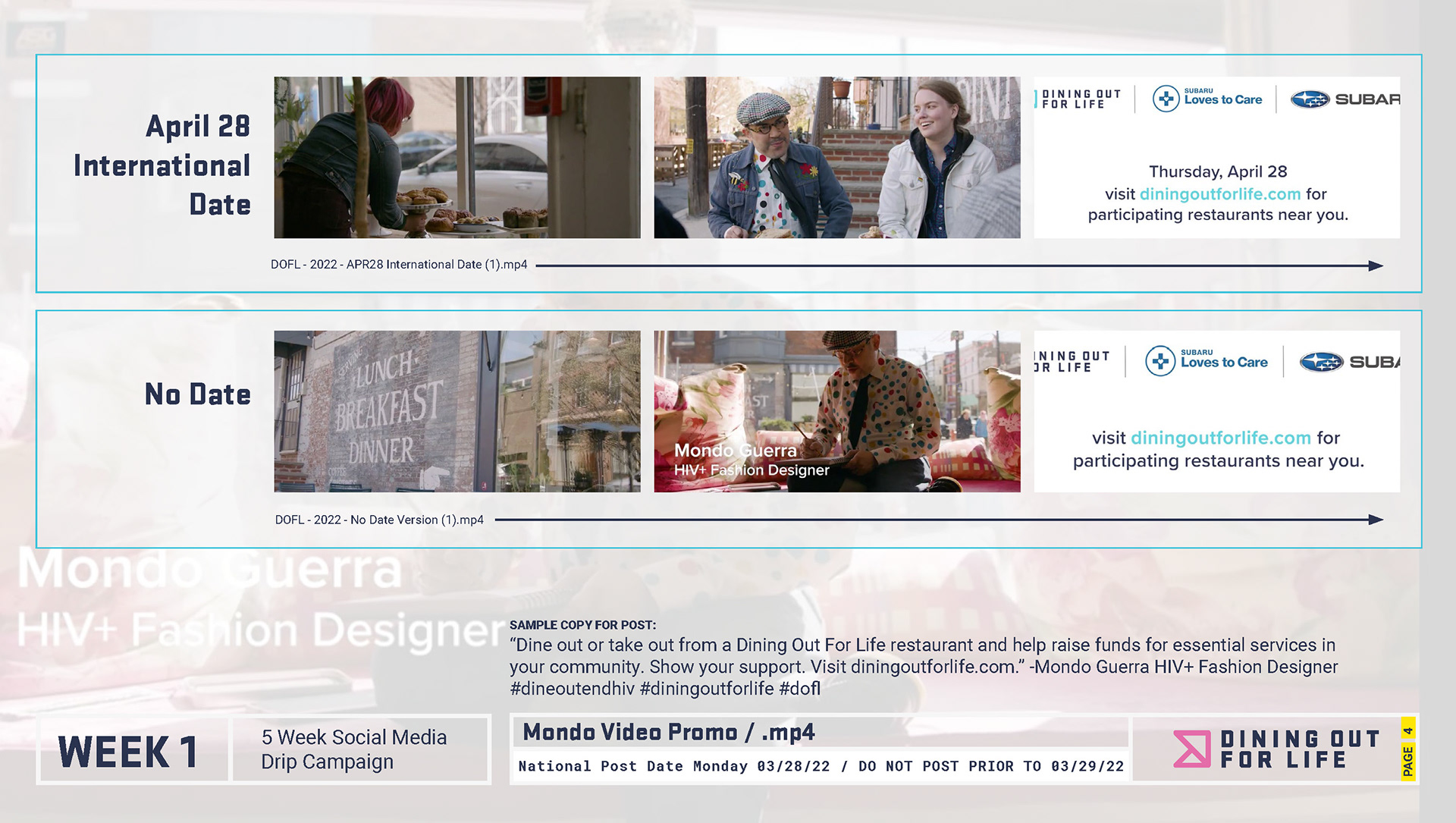Click arrowhead ending the No Date timeline arrow

(1376, 520)
